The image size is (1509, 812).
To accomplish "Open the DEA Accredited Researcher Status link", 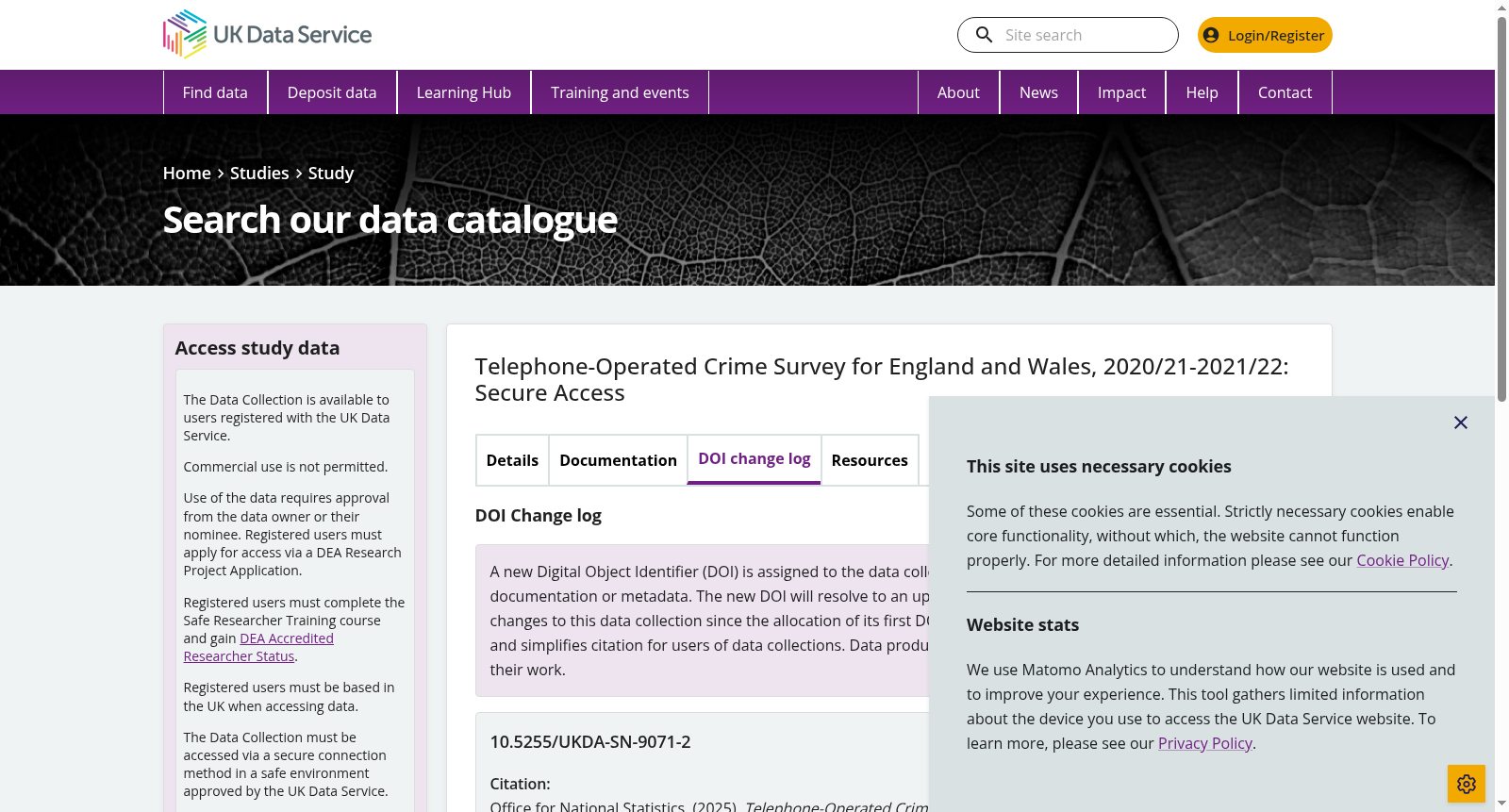I will tap(258, 647).
